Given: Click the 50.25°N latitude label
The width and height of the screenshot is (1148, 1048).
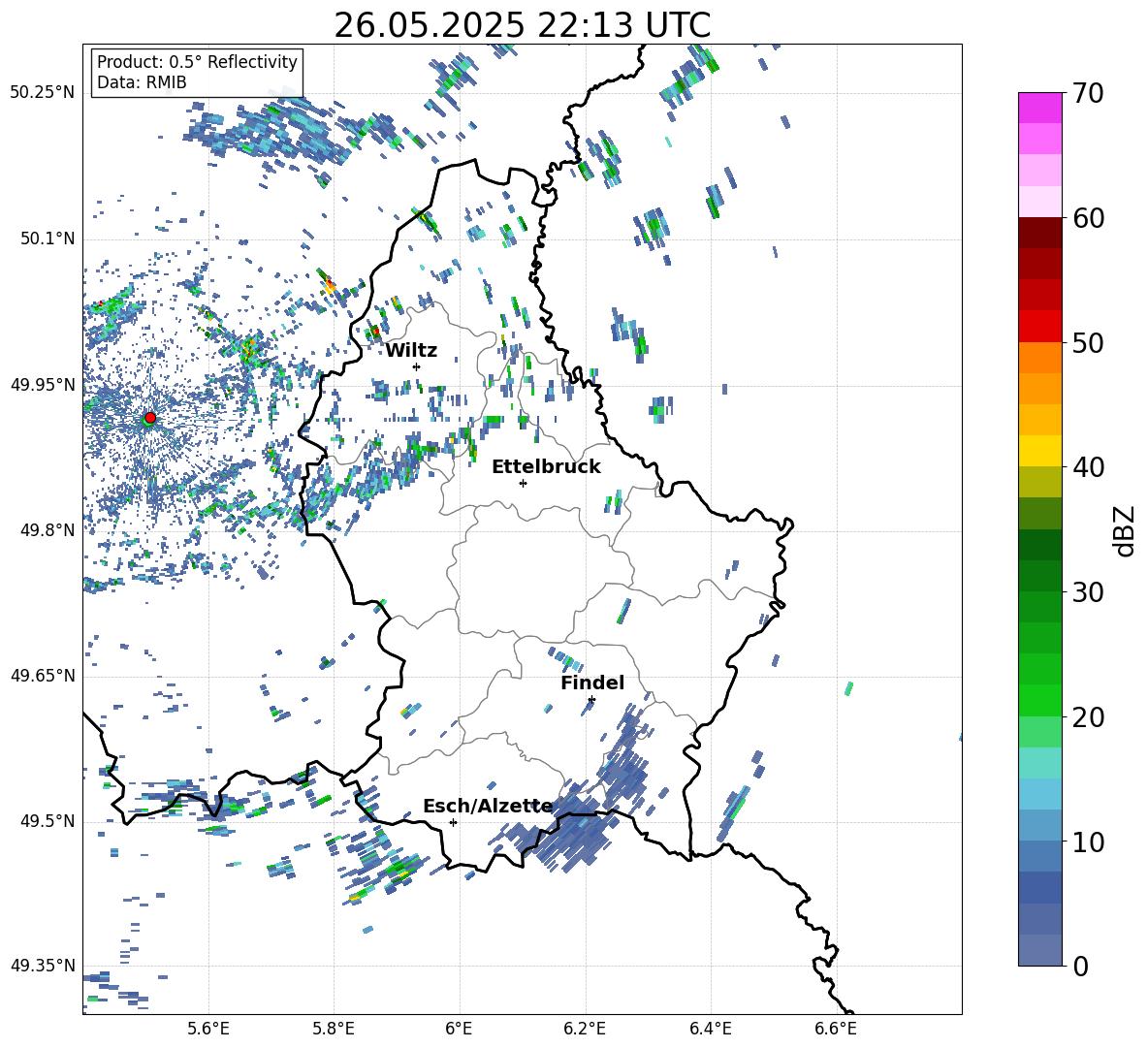Looking at the screenshot, I should tap(43, 93).
